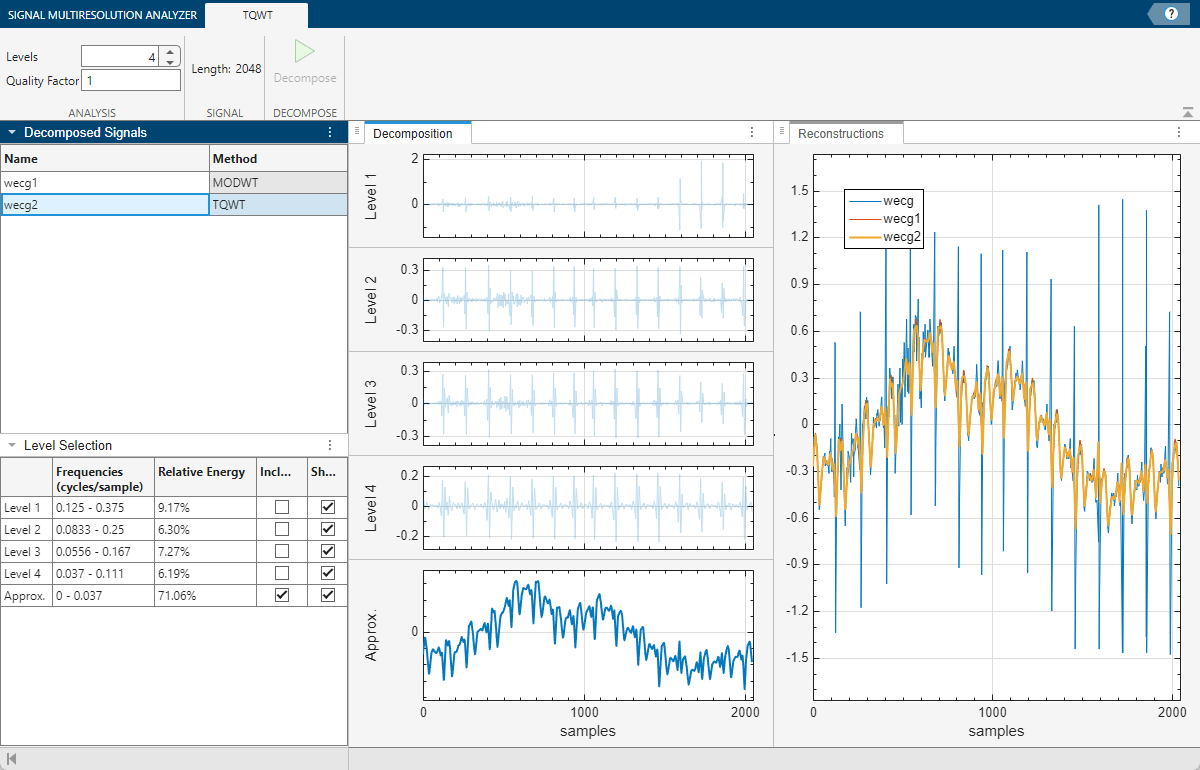Collapse the Decomposed Signals section

click(x=10, y=132)
